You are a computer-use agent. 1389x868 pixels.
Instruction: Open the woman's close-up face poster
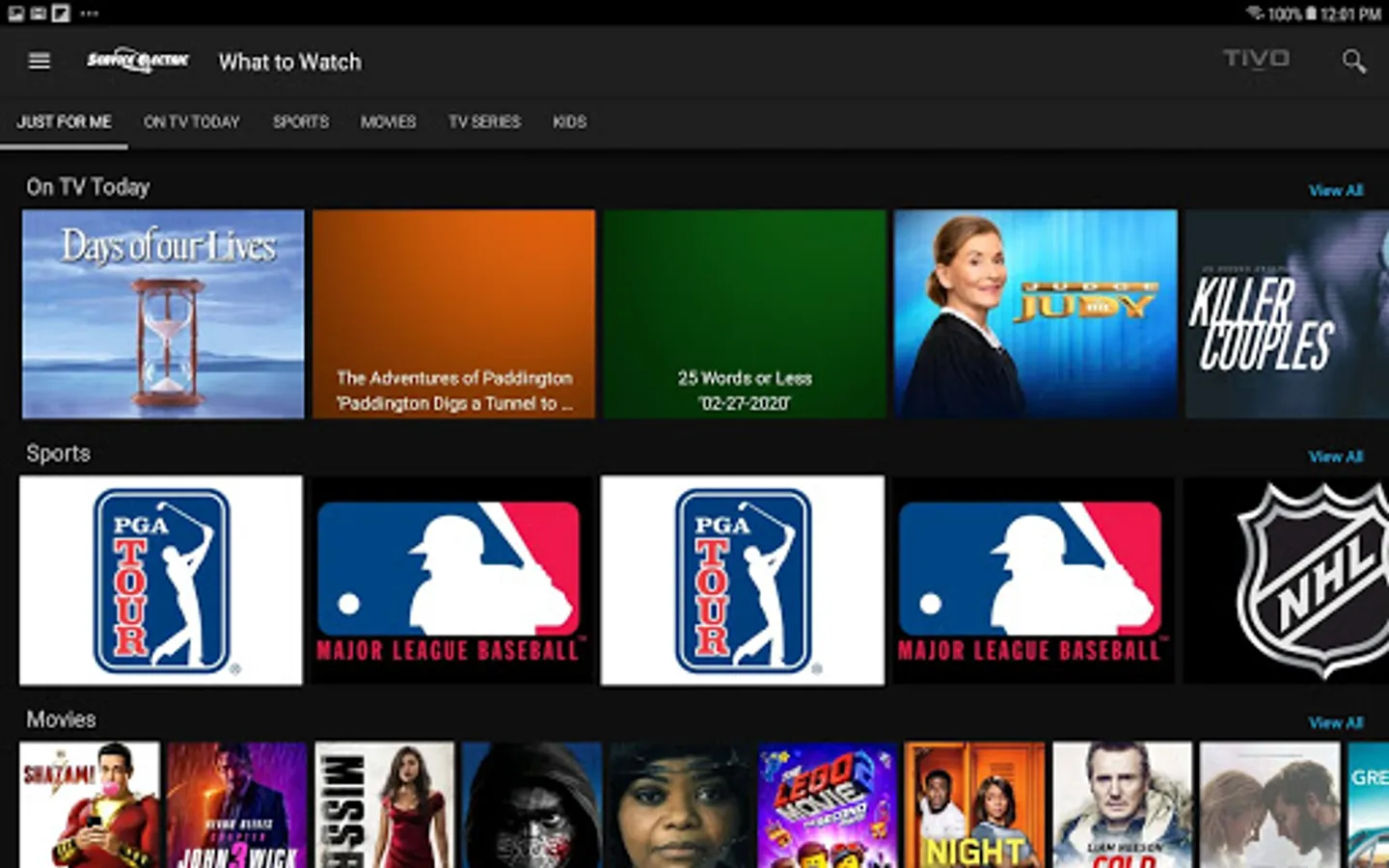[679, 804]
